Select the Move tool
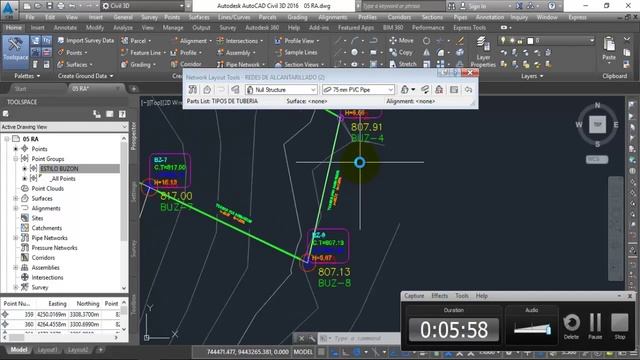 (401, 40)
